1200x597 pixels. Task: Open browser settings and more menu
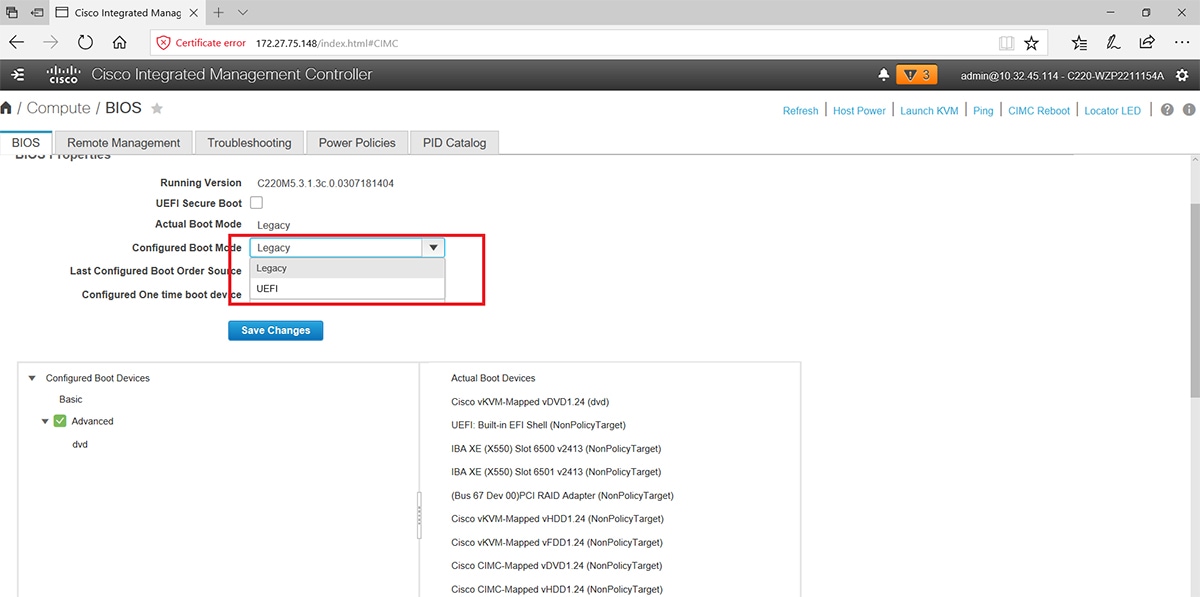[x=1181, y=43]
